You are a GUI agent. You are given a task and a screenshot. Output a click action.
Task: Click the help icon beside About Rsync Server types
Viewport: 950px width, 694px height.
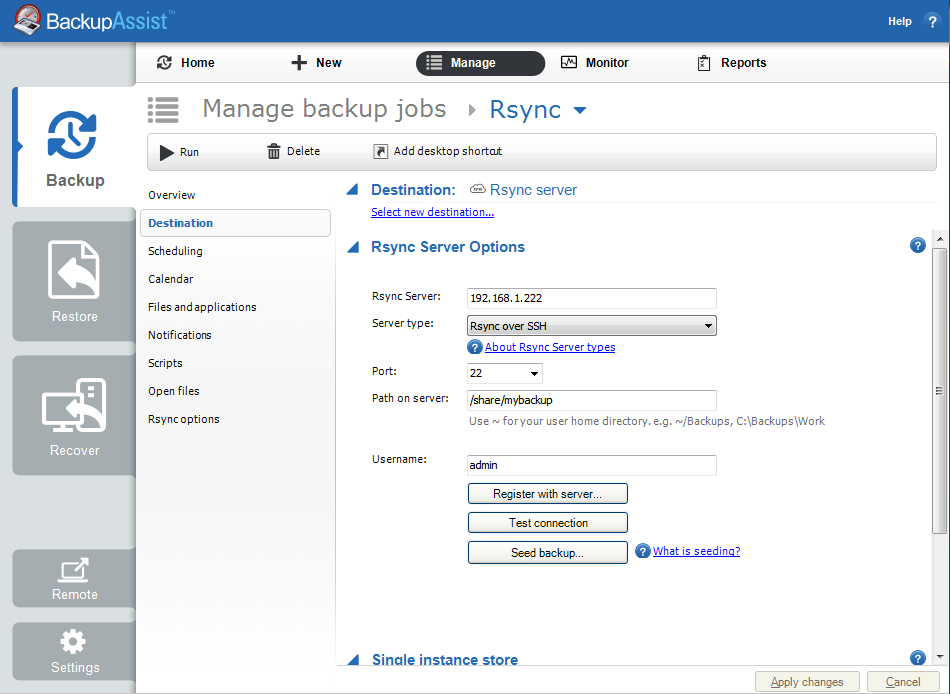point(474,347)
